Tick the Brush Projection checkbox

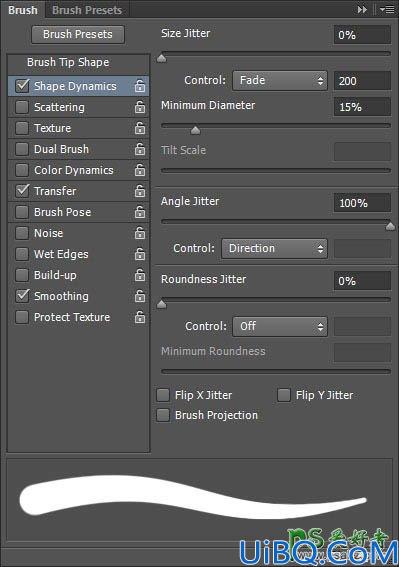point(163,415)
